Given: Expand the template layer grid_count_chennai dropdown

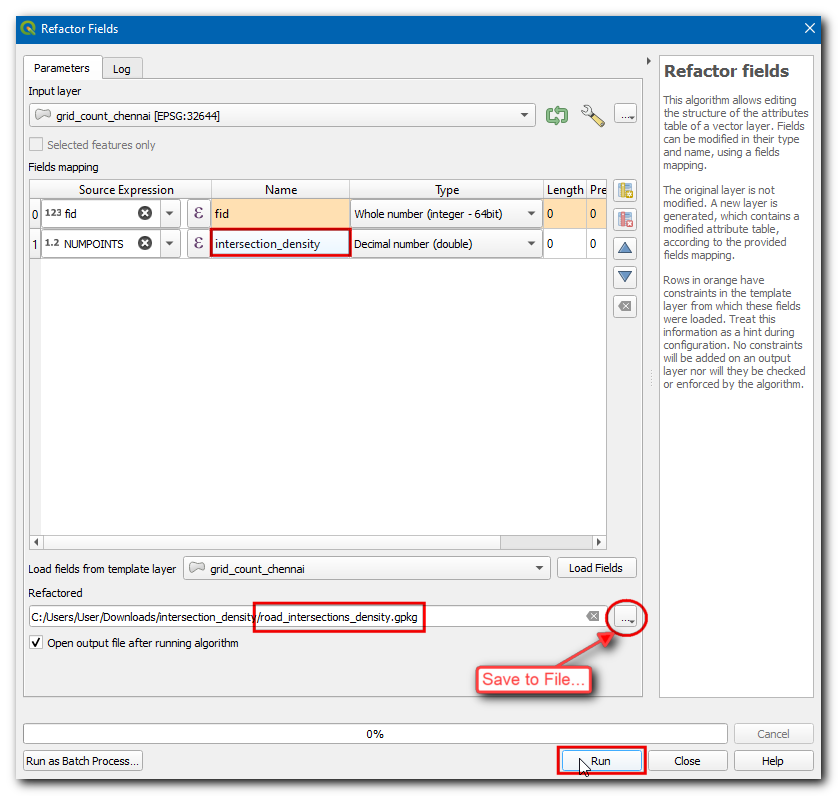Looking at the screenshot, I should pos(540,569).
